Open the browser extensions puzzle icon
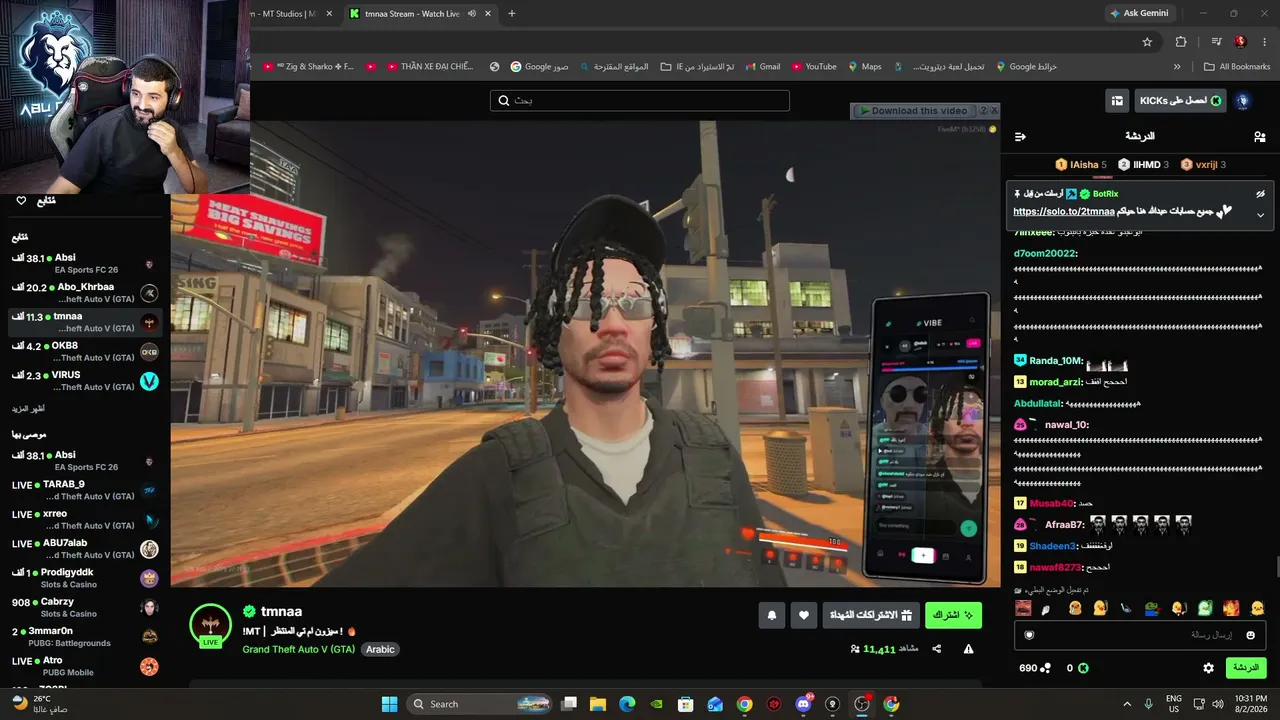Image resolution: width=1280 pixels, height=720 pixels. pyautogui.click(x=1181, y=42)
